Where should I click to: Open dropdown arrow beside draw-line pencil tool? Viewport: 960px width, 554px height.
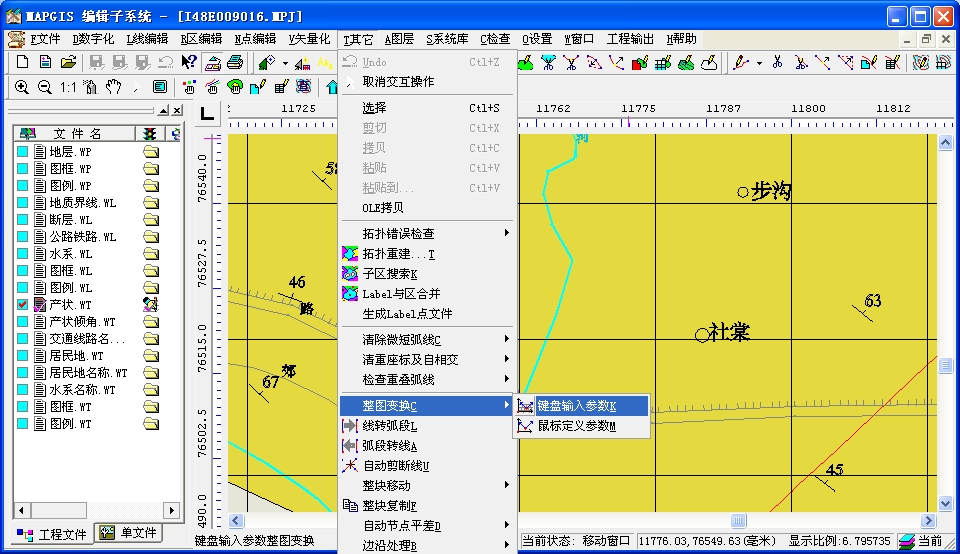coord(759,62)
